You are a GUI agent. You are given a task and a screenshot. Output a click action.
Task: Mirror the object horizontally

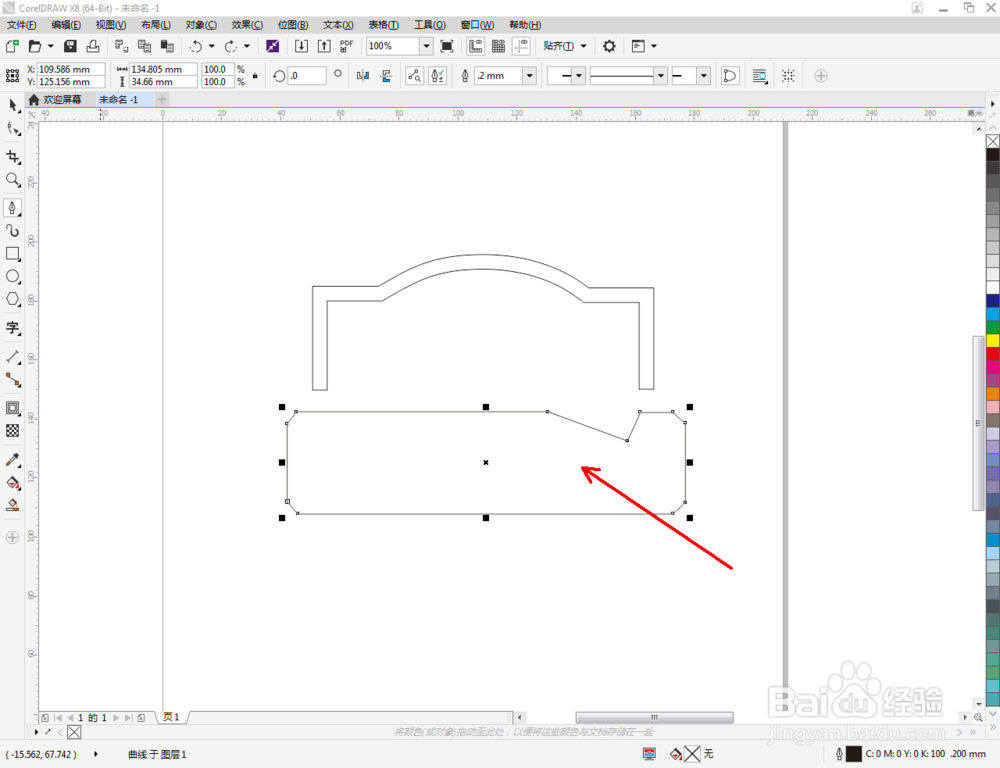[x=363, y=76]
